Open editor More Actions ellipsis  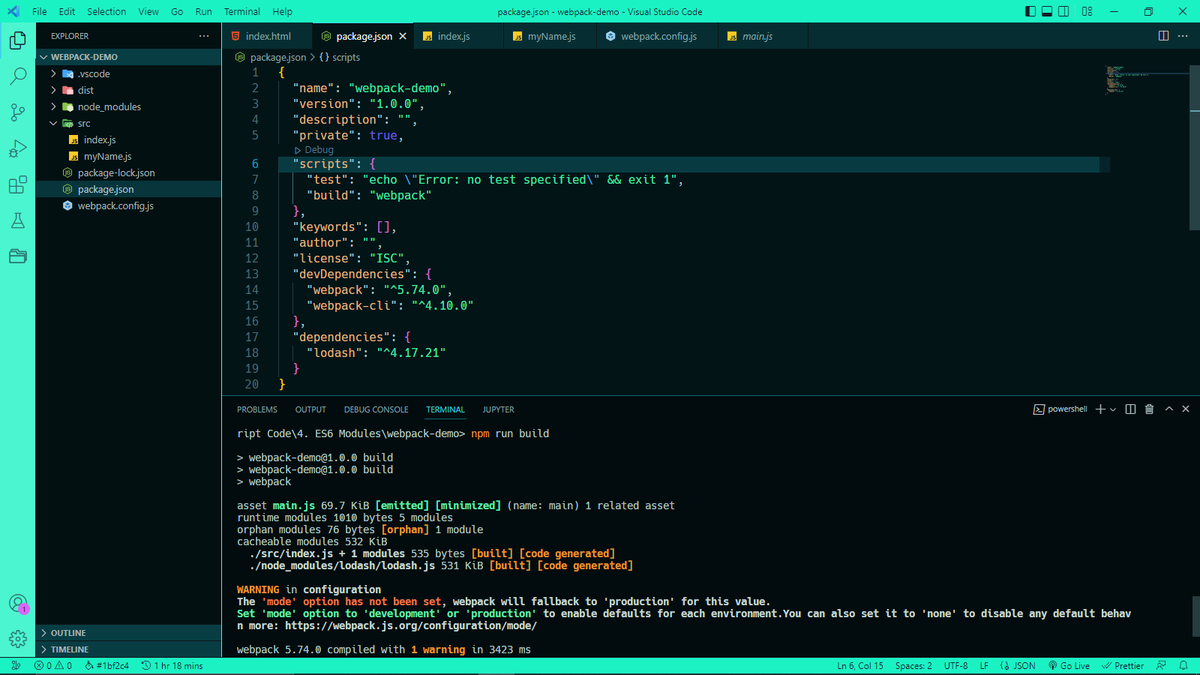1184,36
